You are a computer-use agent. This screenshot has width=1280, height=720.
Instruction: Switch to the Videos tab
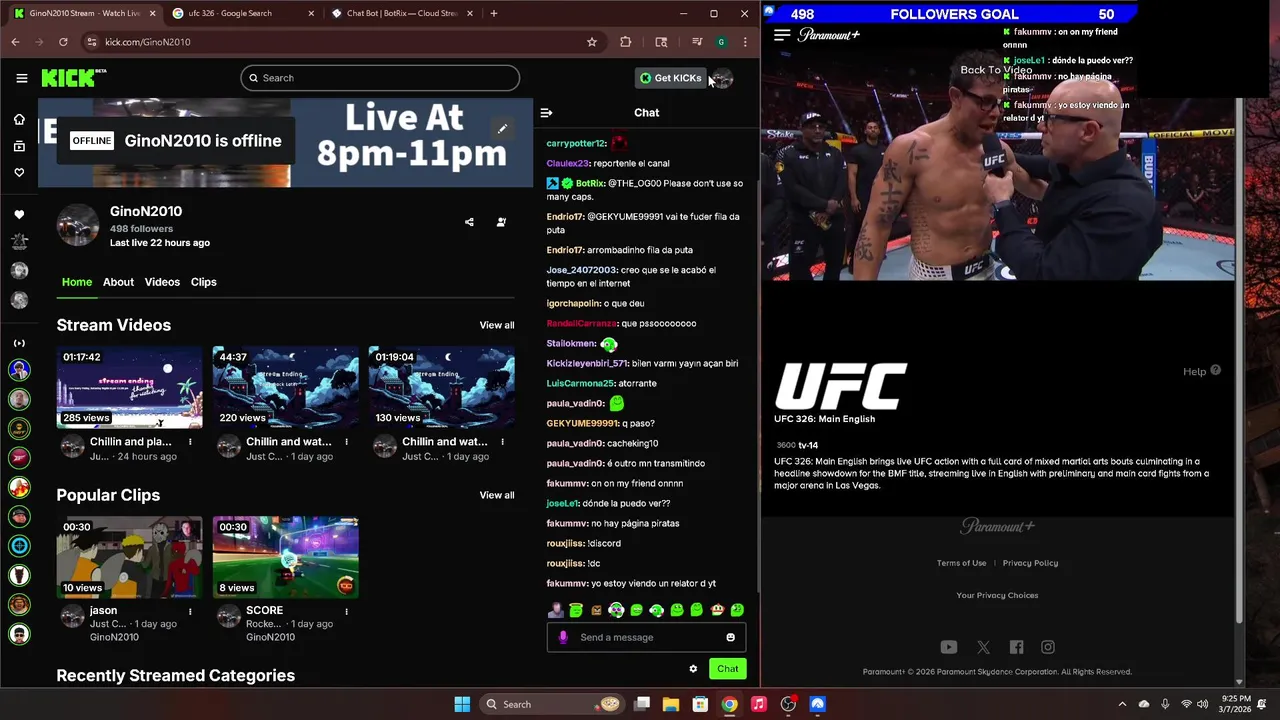162,282
